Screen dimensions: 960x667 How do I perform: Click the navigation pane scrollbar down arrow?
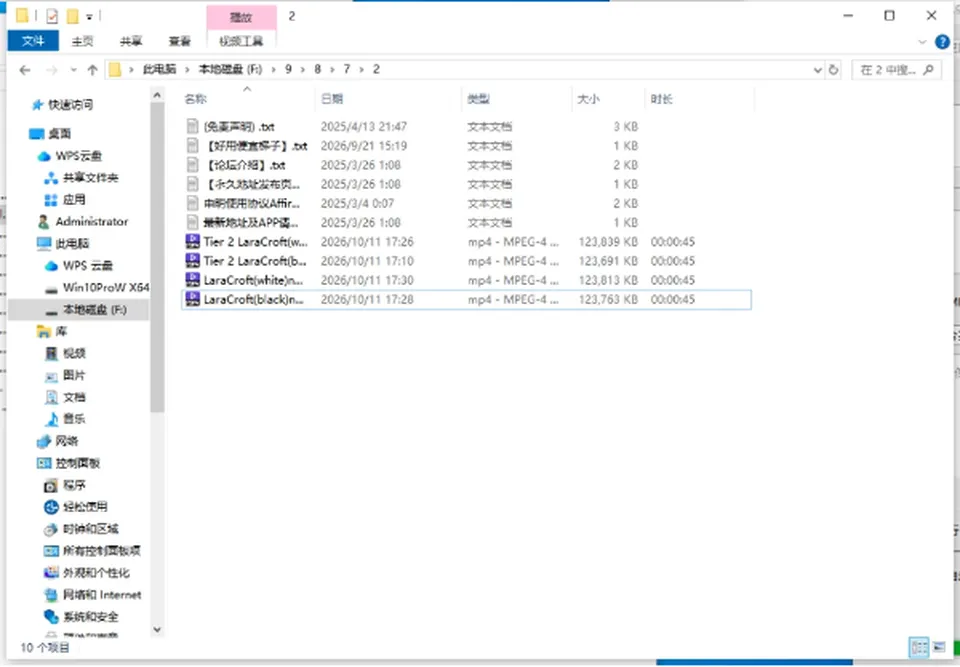point(157,629)
